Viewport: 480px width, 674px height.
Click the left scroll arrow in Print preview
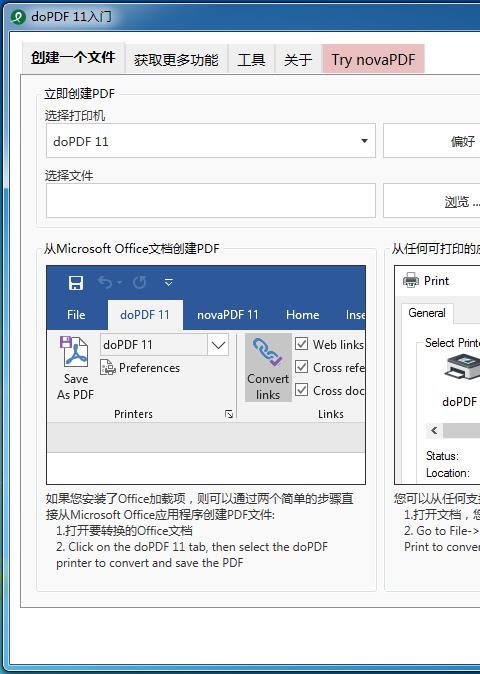click(x=434, y=430)
